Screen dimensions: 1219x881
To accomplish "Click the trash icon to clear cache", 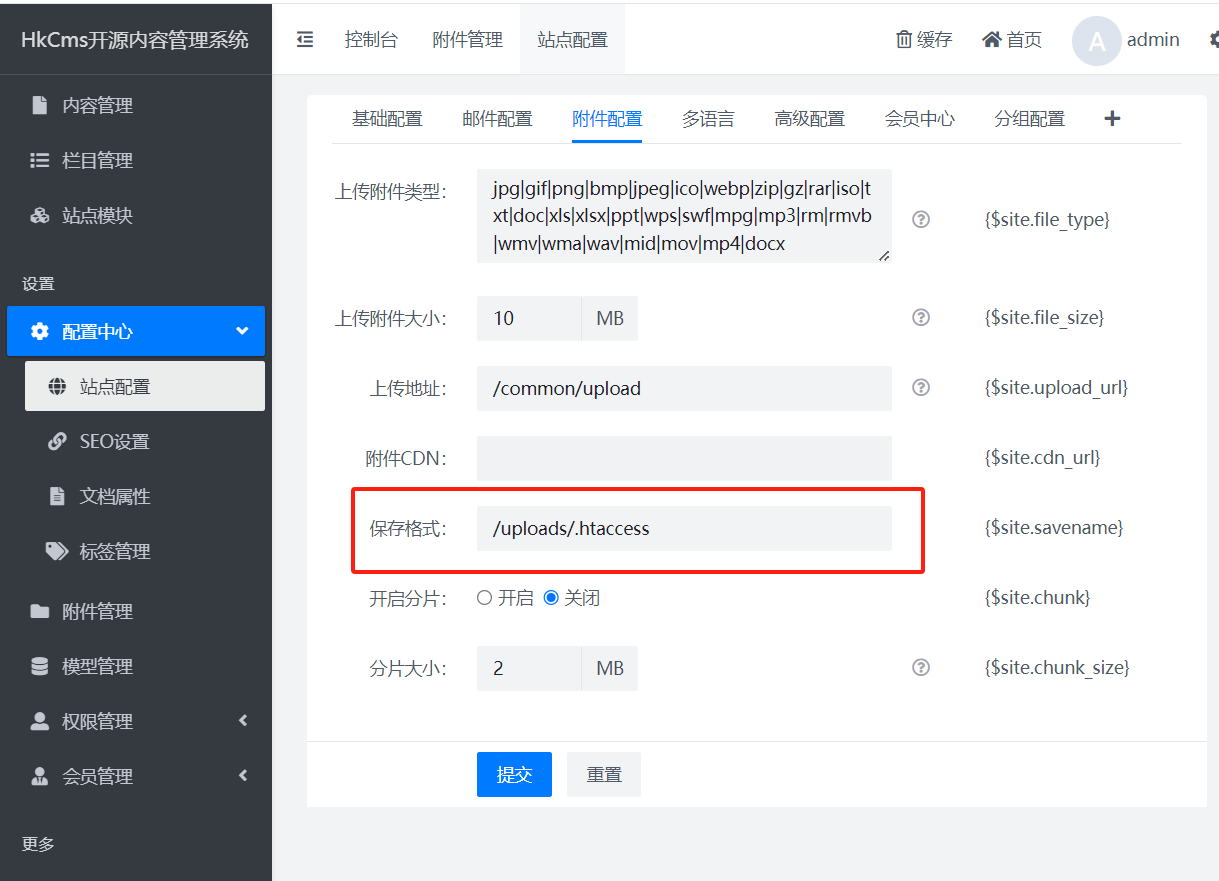I will tap(904, 40).
